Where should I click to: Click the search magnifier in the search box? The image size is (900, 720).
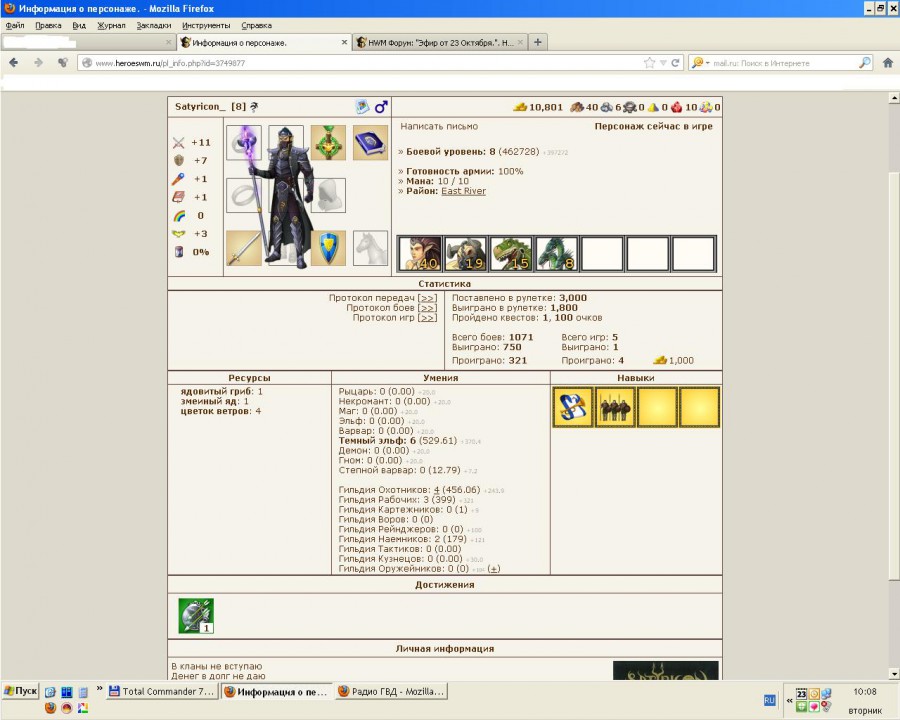864,63
